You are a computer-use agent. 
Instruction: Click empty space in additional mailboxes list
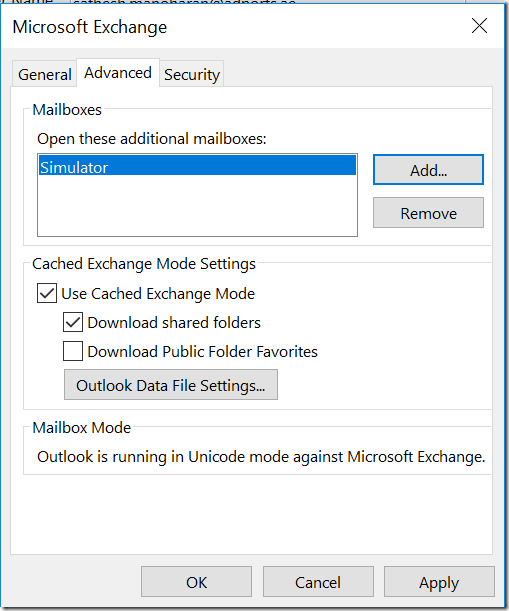click(x=197, y=205)
